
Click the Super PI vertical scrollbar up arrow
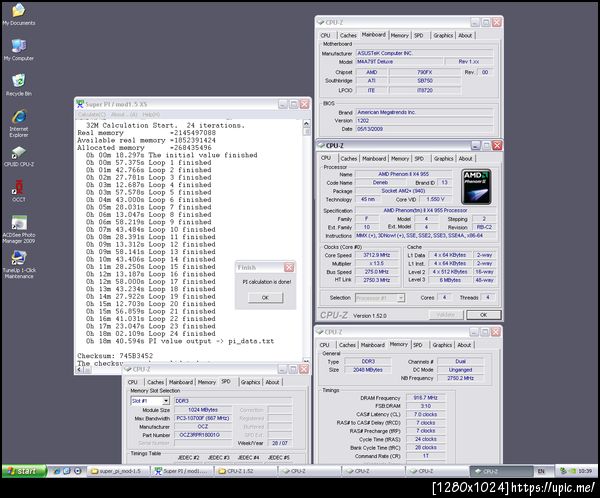(306, 124)
